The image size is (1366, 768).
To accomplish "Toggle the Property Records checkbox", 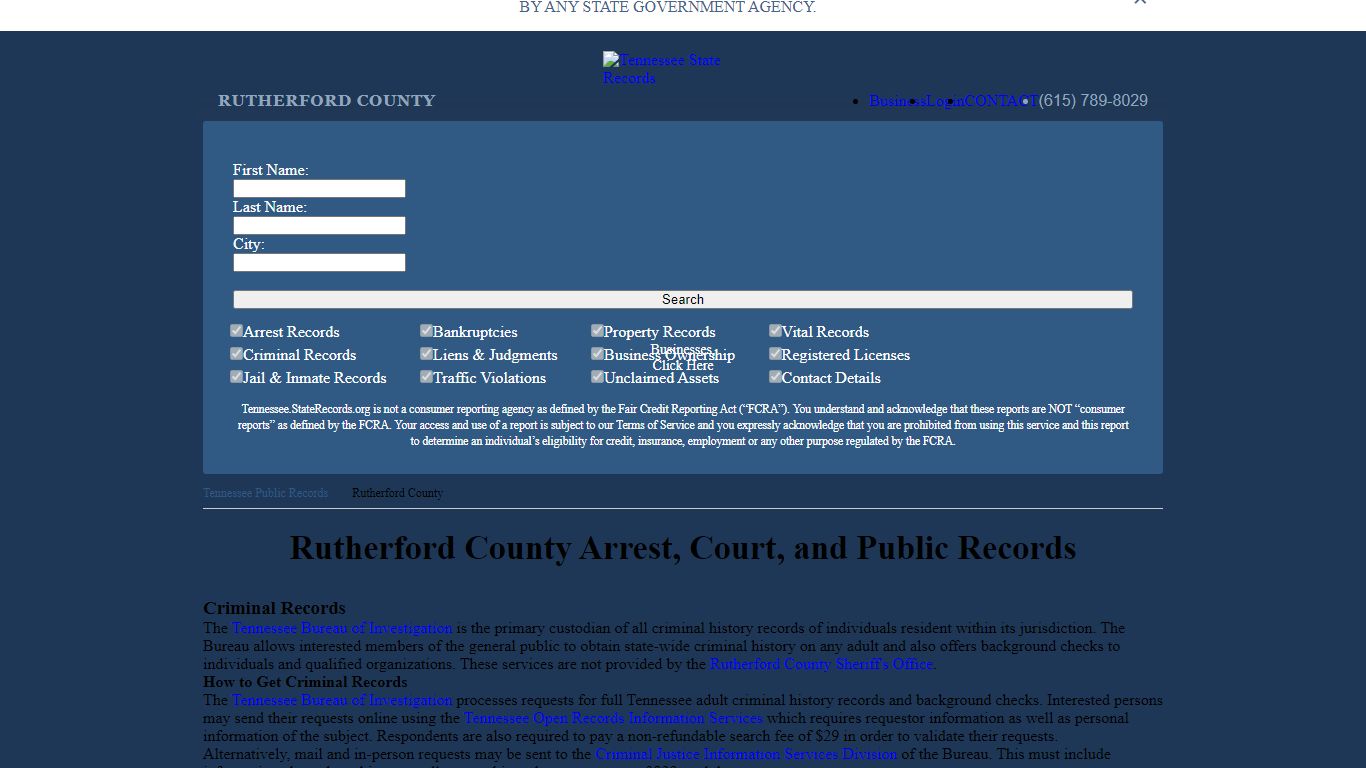I will pyautogui.click(x=598, y=330).
